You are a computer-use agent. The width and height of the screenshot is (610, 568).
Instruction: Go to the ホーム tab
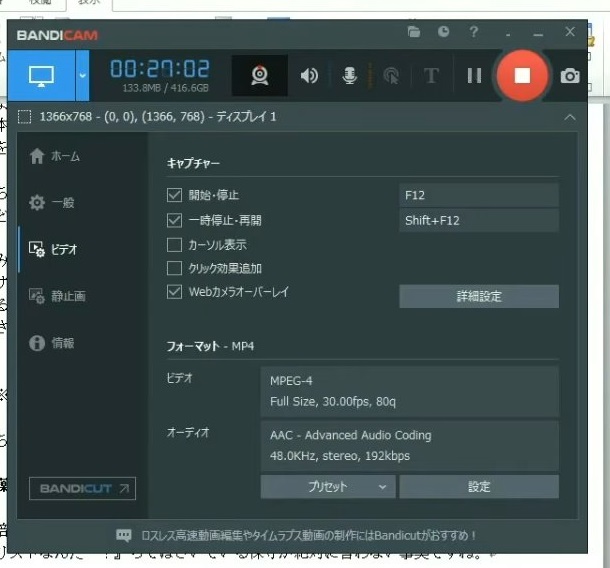pos(55,156)
